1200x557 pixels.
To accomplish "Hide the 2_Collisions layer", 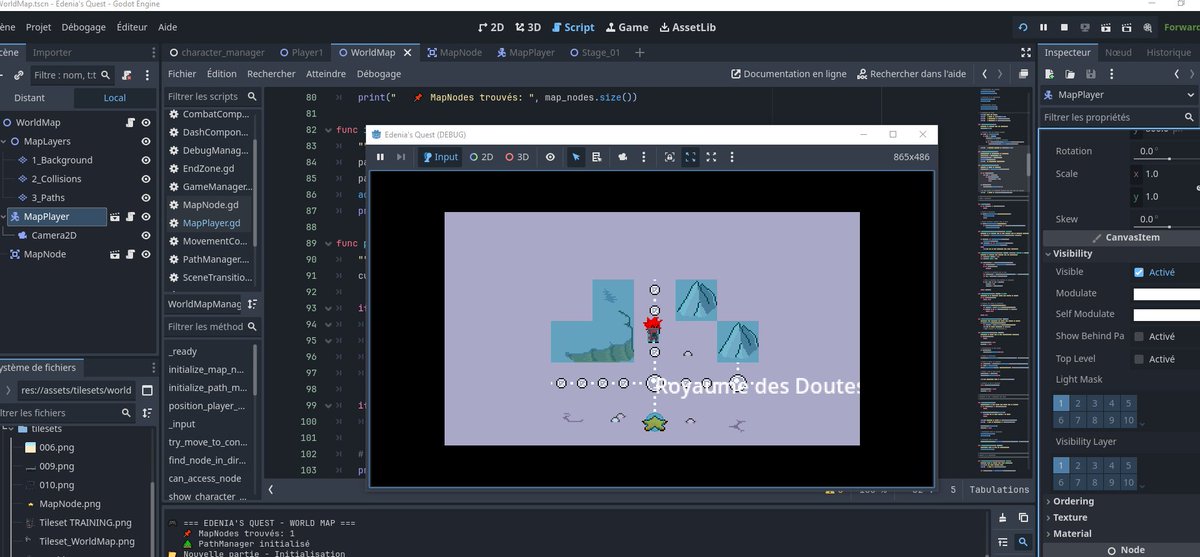I will click(146, 179).
